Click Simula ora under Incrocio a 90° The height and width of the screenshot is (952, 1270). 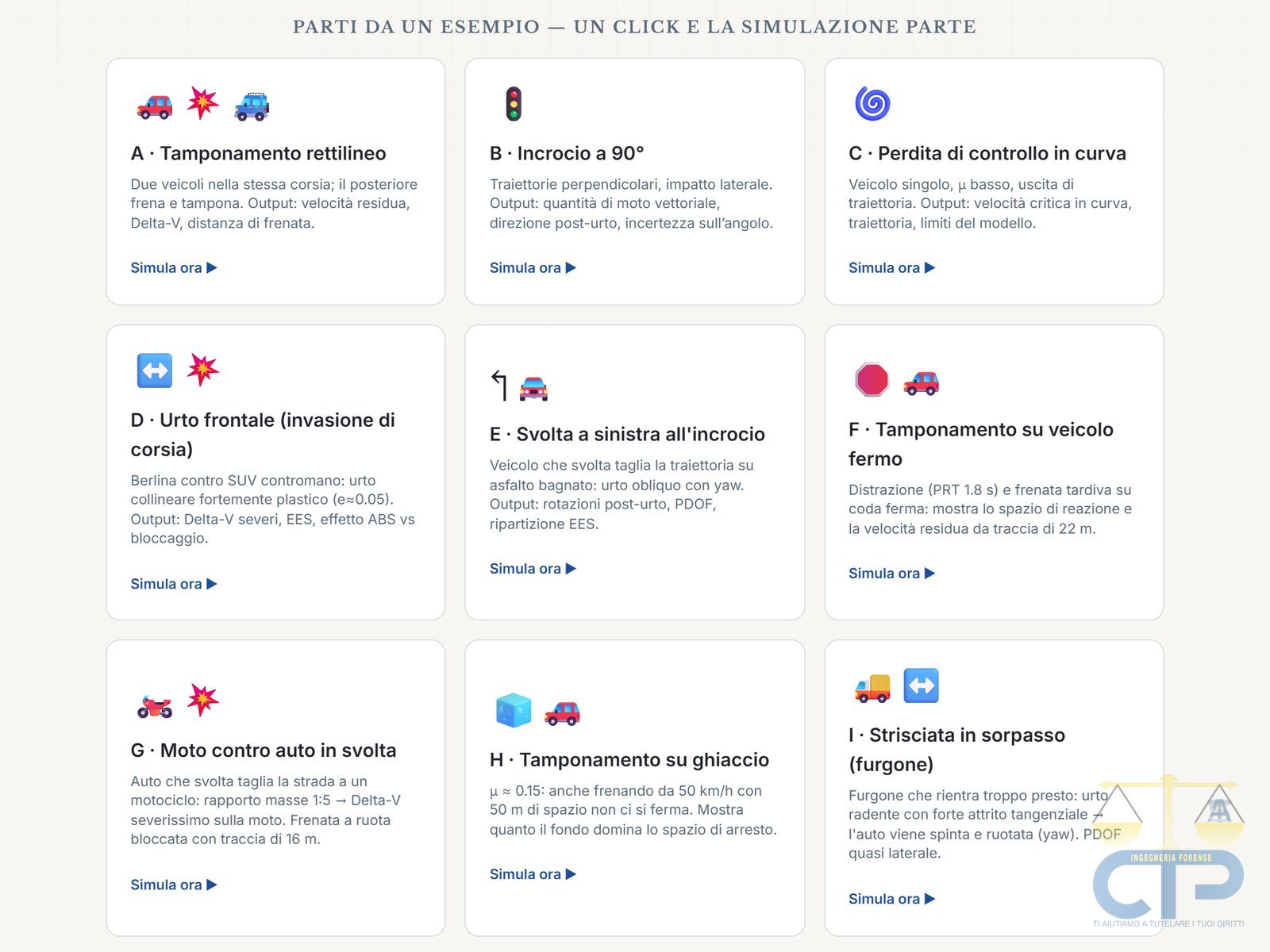click(533, 268)
